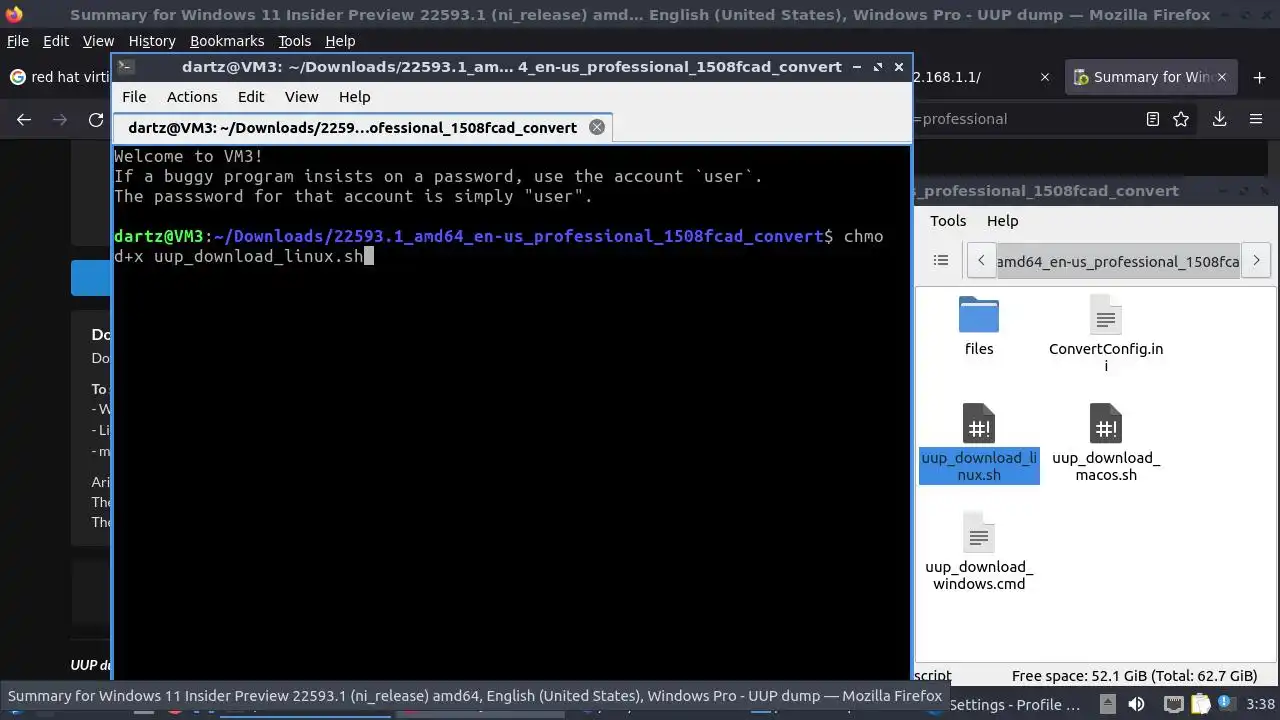
Task: Click the clipboard icon in system tray
Action: coord(1201,704)
